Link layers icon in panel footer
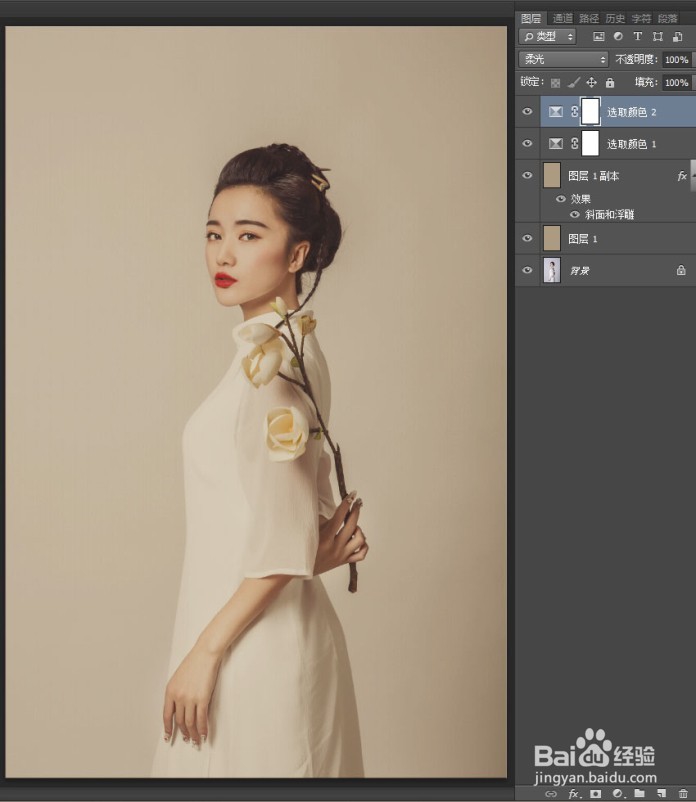The width and height of the screenshot is (696, 802). tap(551, 794)
